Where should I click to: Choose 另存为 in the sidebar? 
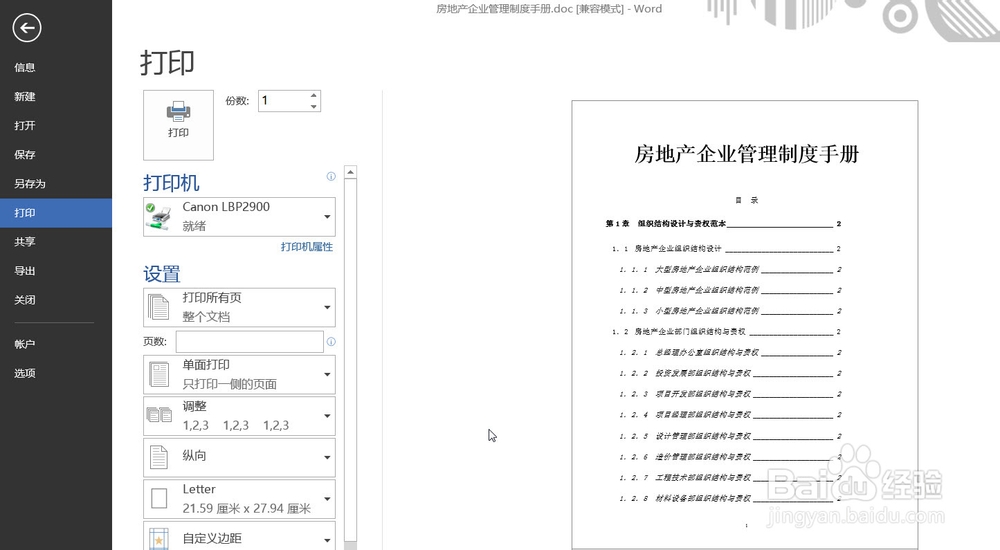point(56,183)
